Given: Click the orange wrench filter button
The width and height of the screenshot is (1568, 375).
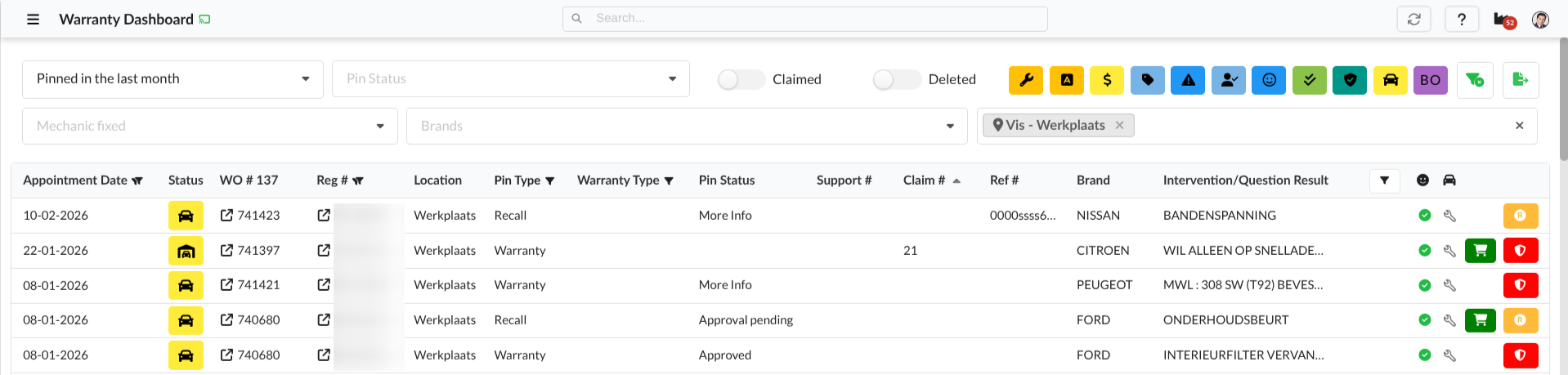Looking at the screenshot, I should [x=1025, y=80].
